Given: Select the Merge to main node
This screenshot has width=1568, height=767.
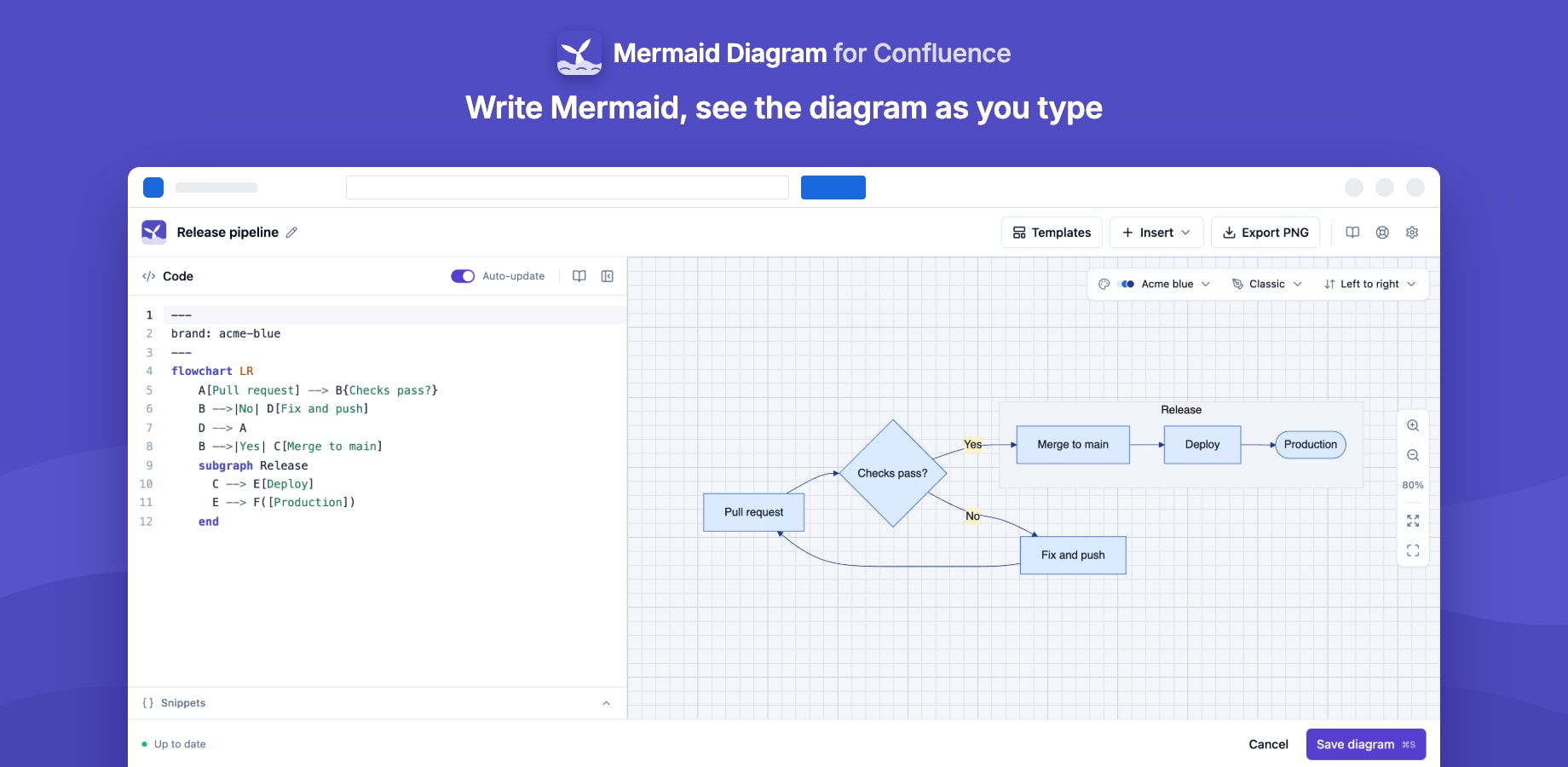Looking at the screenshot, I should pos(1073,444).
